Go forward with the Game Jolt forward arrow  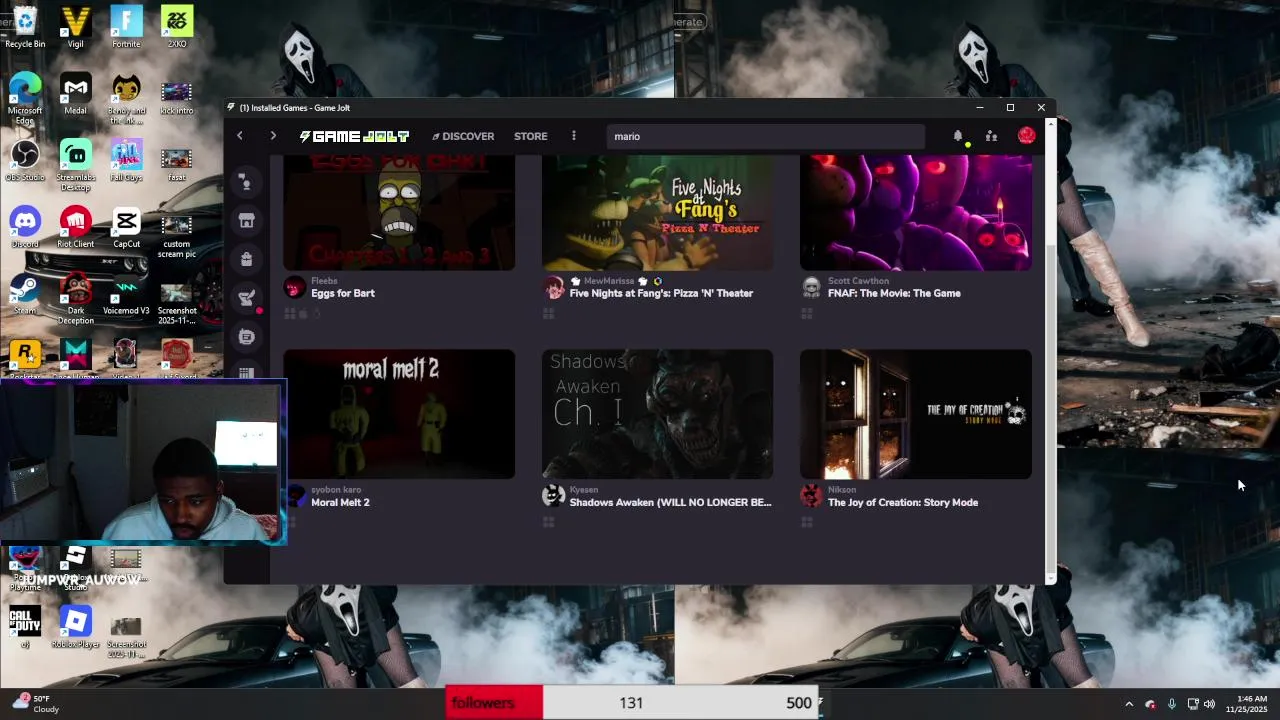[x=273, y=136]
